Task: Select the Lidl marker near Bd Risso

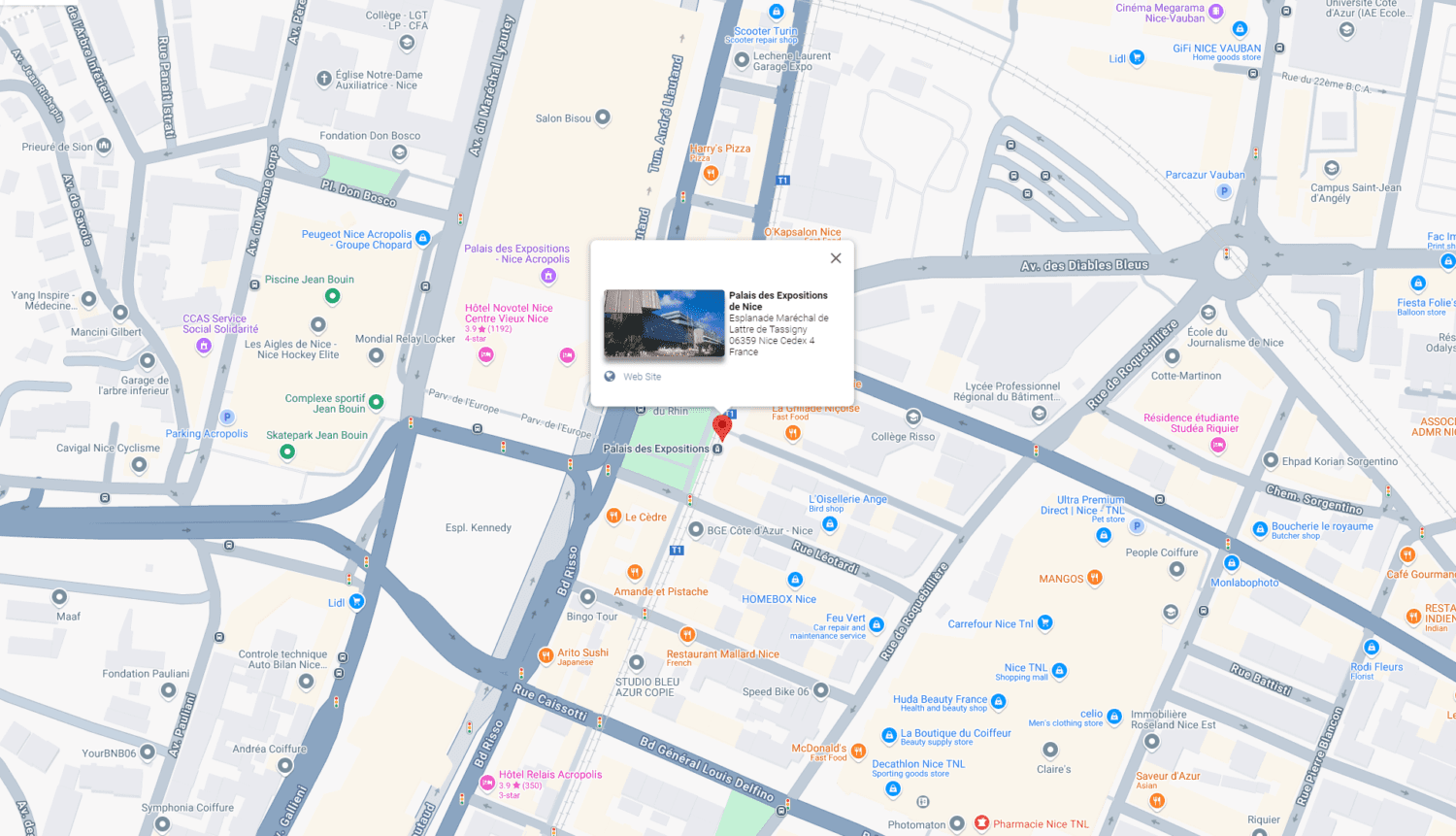Action: tap(357, 602)
